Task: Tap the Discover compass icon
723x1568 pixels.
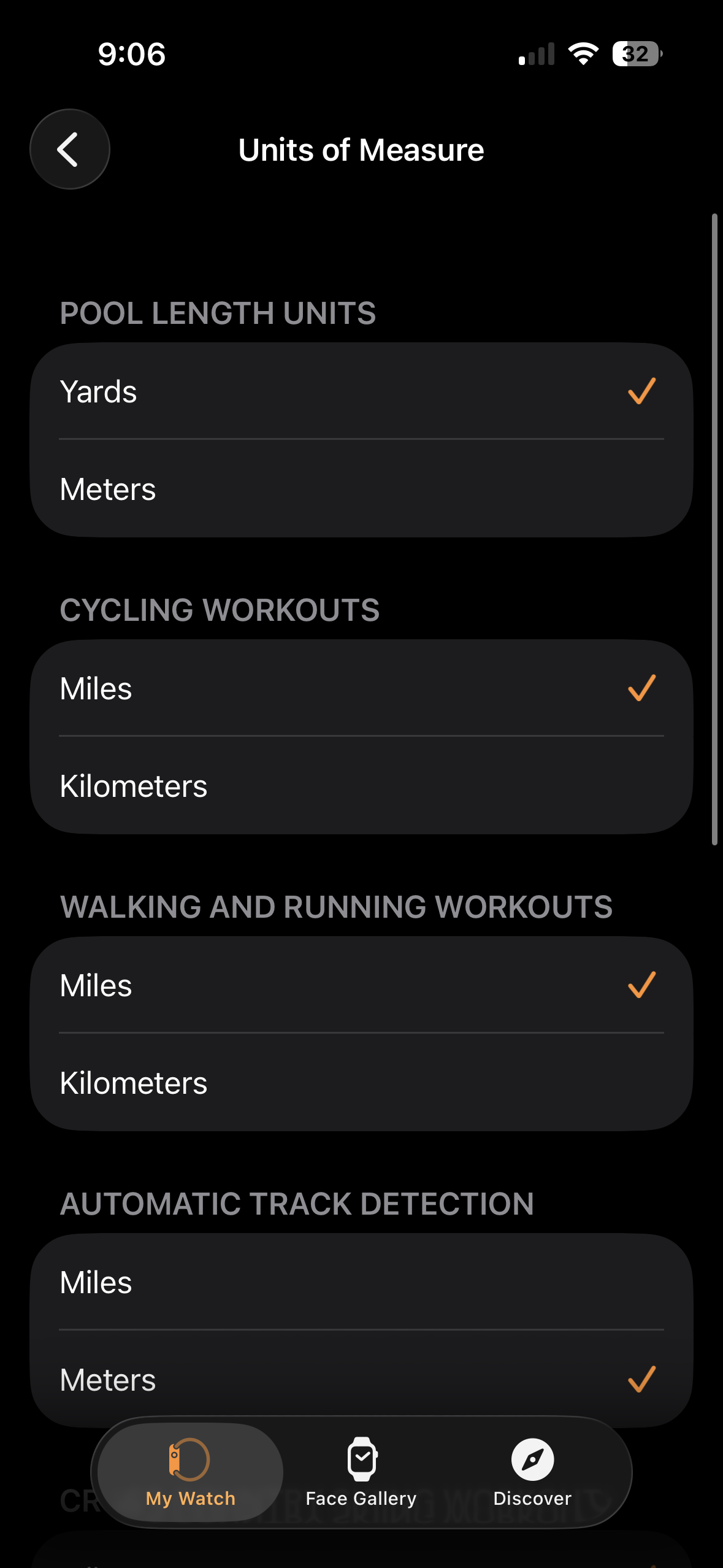Action: (532, 1459)
